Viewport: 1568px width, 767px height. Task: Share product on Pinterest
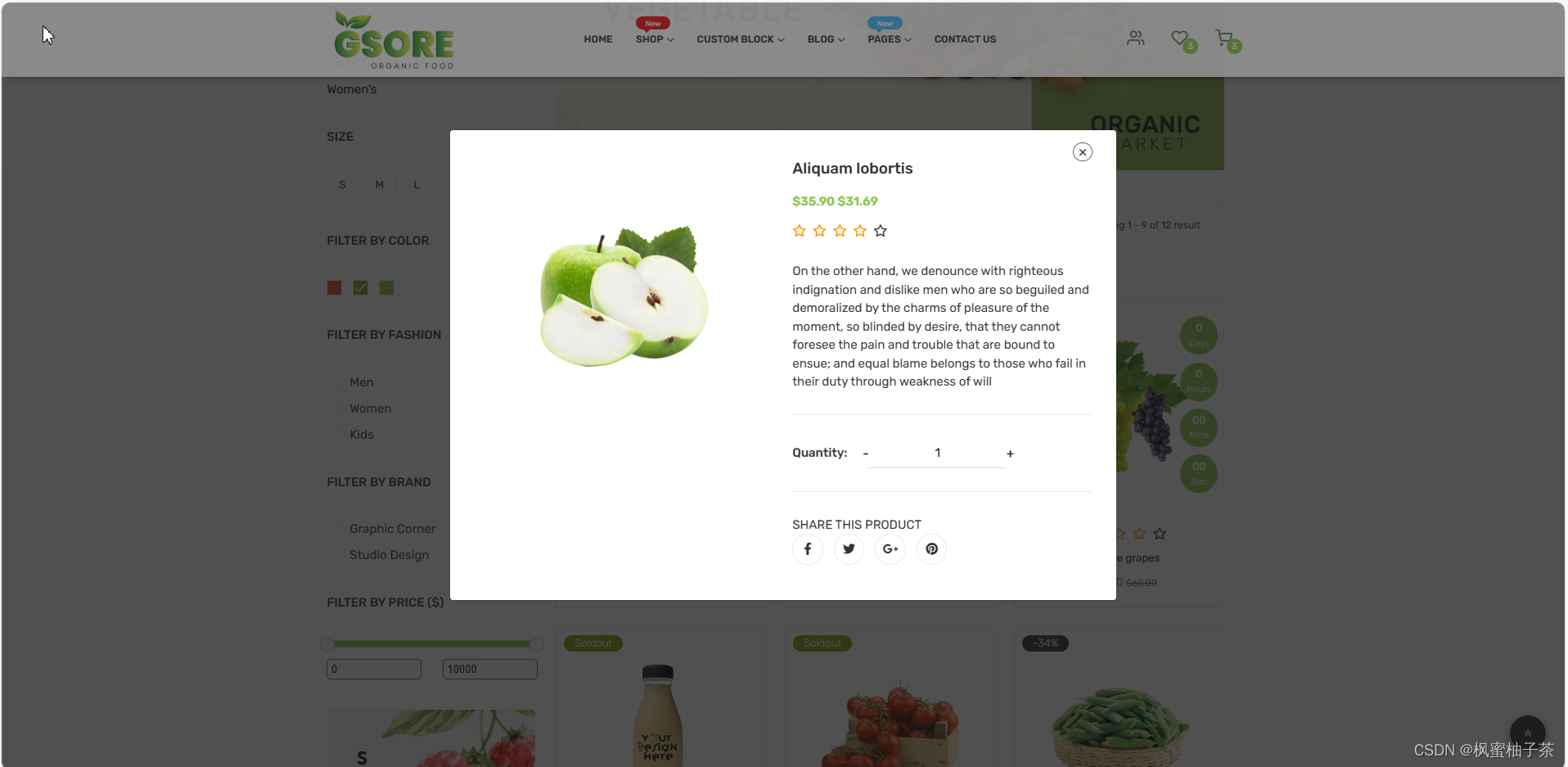(931, 549)
